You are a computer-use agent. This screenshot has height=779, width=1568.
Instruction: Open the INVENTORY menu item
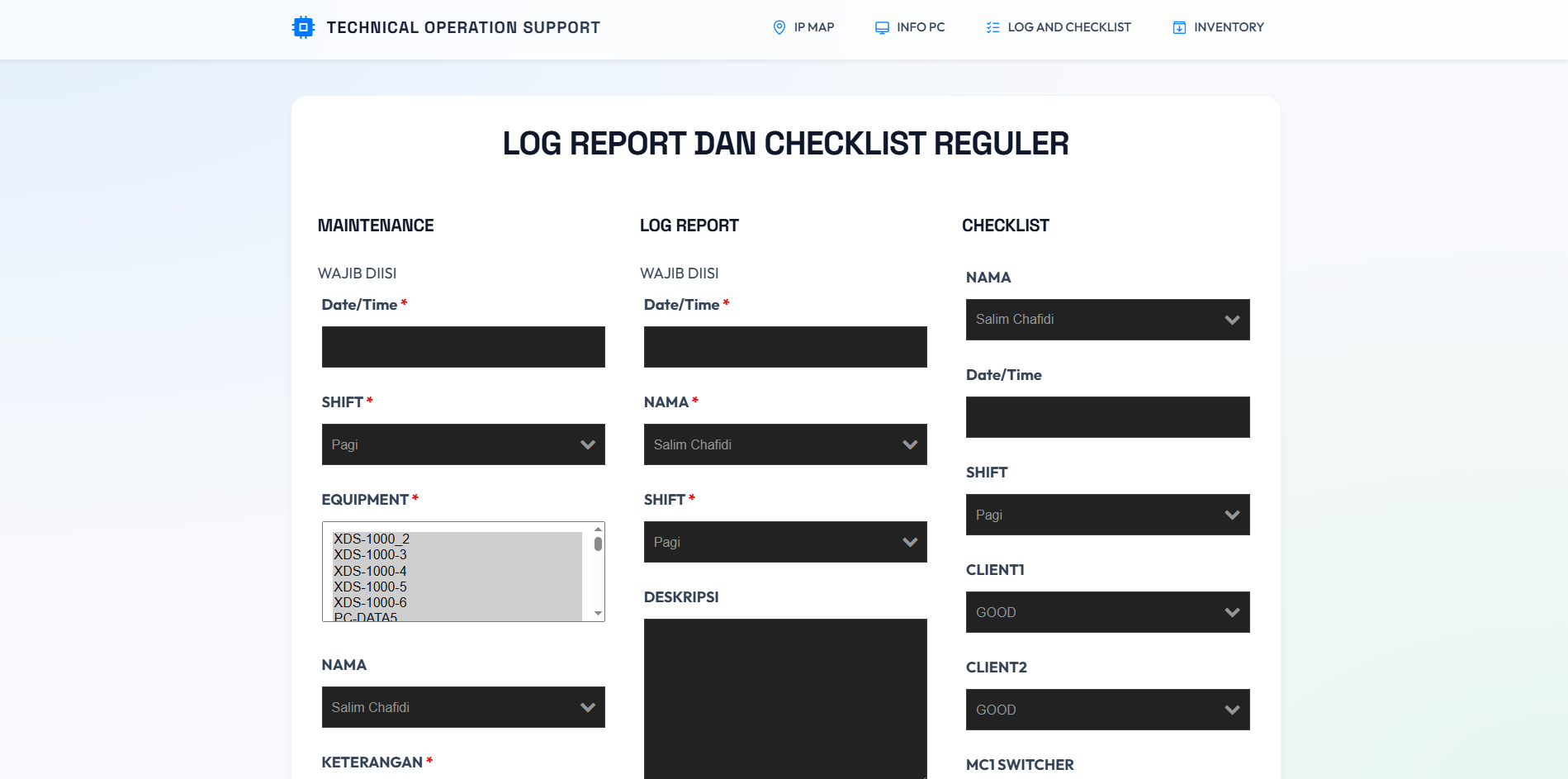pyautogui.click(x=1228, y=27)
